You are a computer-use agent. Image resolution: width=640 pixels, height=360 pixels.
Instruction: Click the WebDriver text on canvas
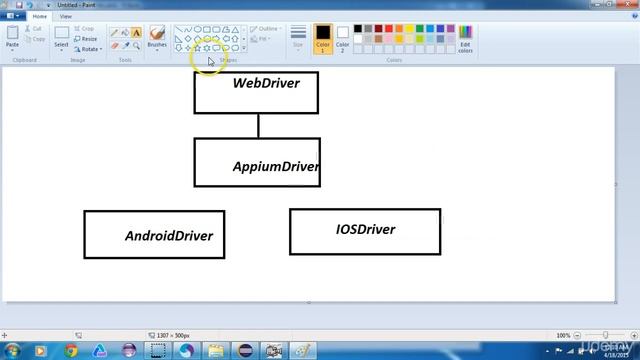pos(266,83)
